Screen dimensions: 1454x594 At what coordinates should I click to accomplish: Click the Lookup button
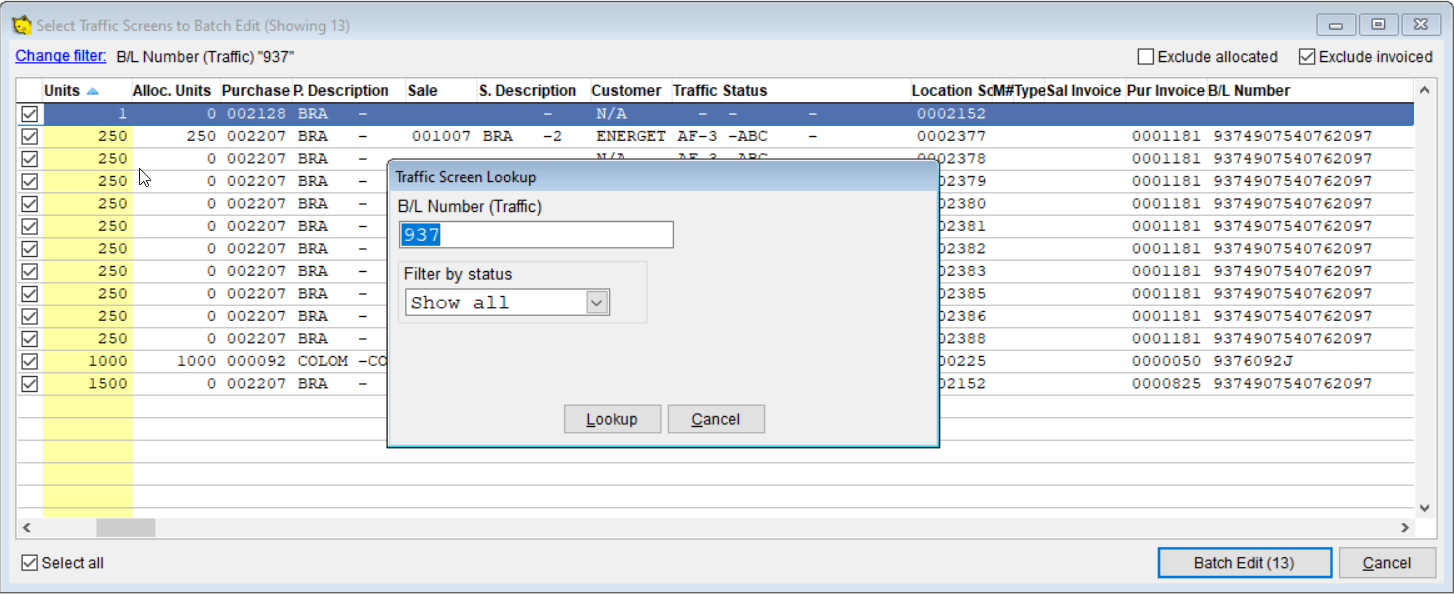click(612, 419)
